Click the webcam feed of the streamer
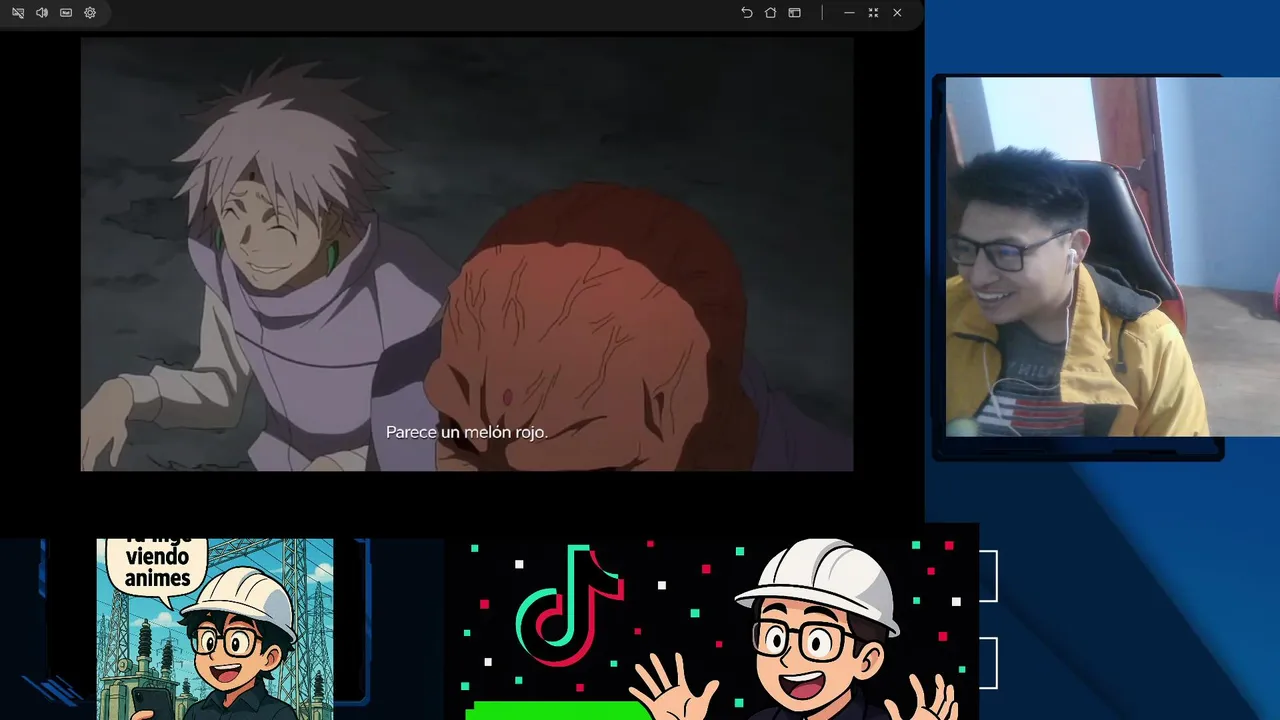The height and width of the screenshot is (720, 1280). 1113,257
